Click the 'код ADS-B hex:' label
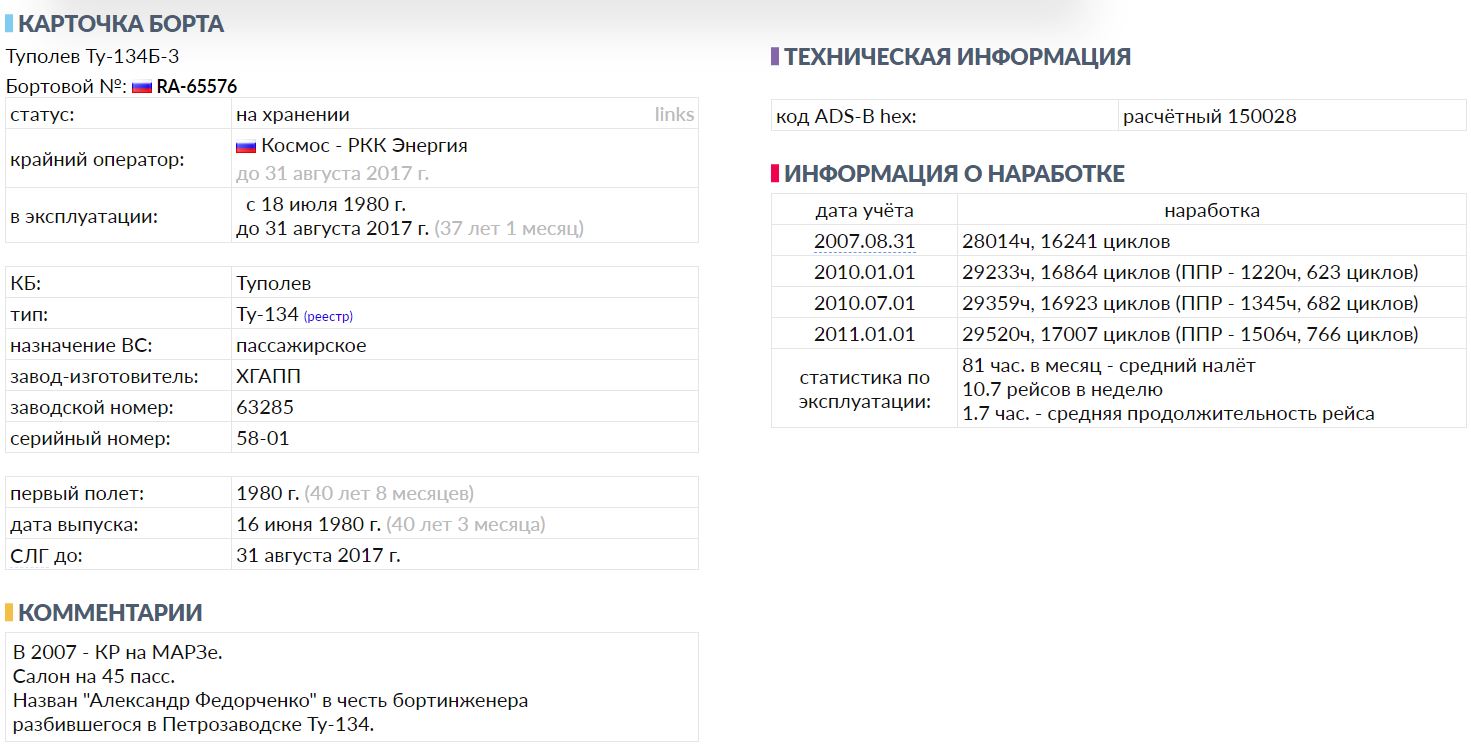1471x749 pixels. [846, 116]
